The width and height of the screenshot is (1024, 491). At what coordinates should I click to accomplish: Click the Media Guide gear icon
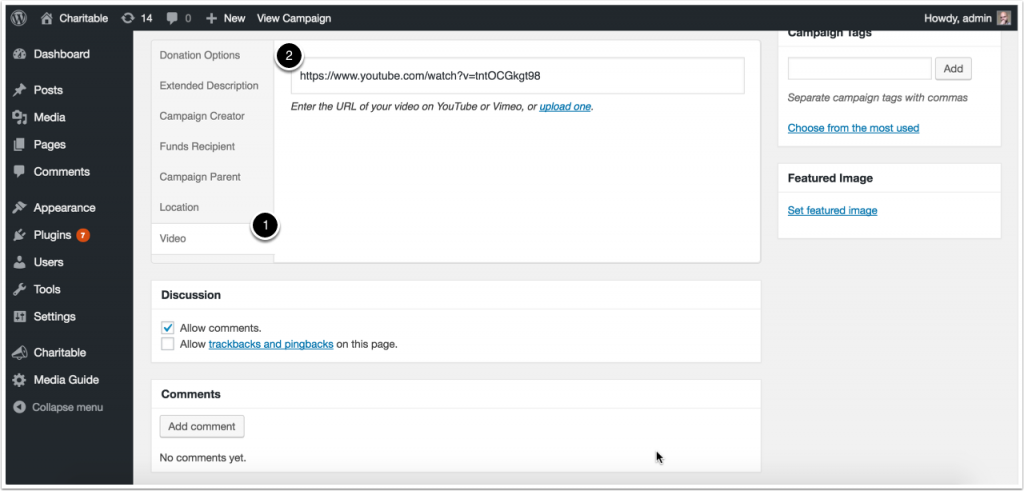[20, 379]
